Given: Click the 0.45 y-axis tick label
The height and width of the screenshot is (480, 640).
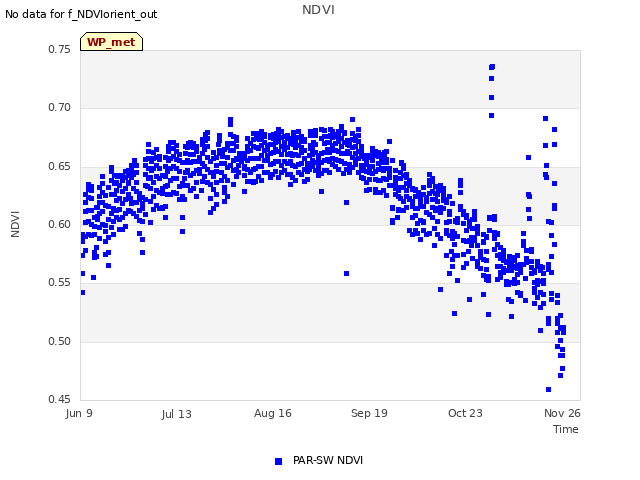Looking at the screenshot, I should 60,399.
